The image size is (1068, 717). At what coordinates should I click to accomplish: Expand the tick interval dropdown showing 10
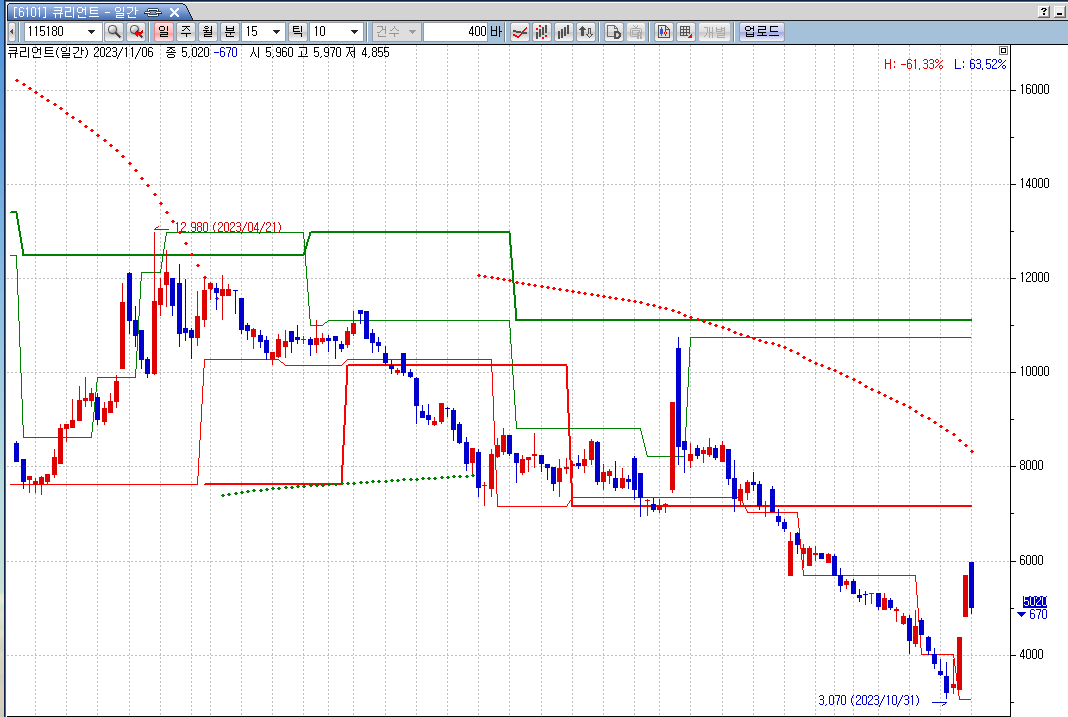point(352,32)
